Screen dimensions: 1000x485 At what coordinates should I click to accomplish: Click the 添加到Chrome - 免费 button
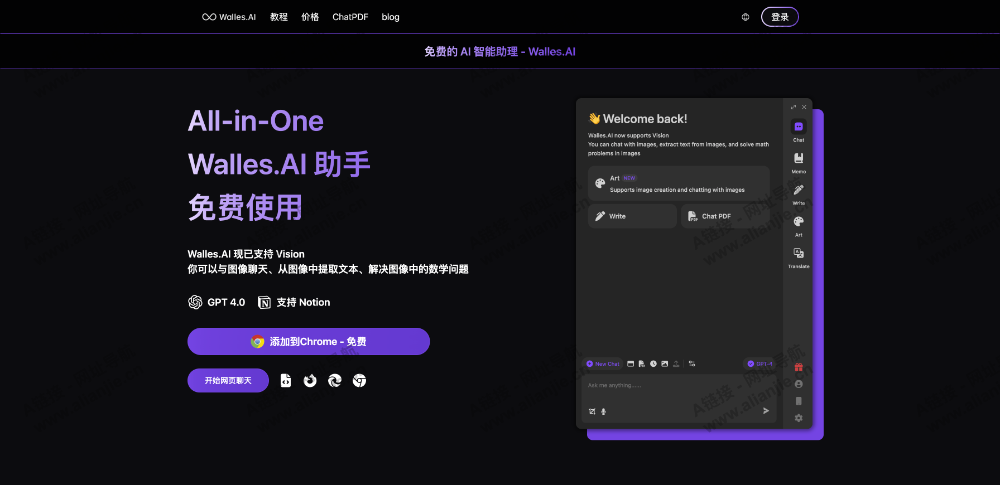tap(309, 341)
